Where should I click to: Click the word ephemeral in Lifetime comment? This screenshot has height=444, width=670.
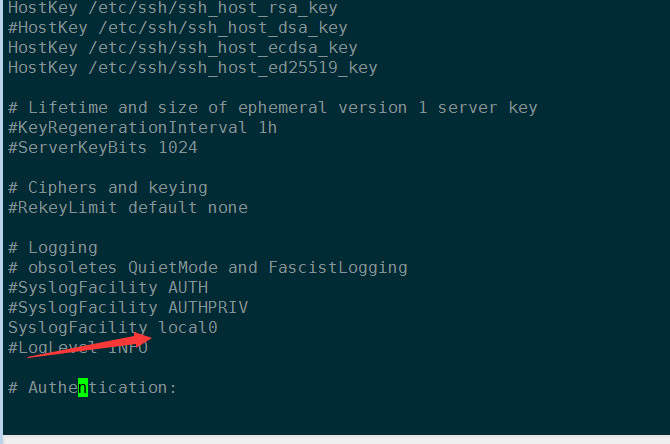pyautogui.click(x=282, y=108)
